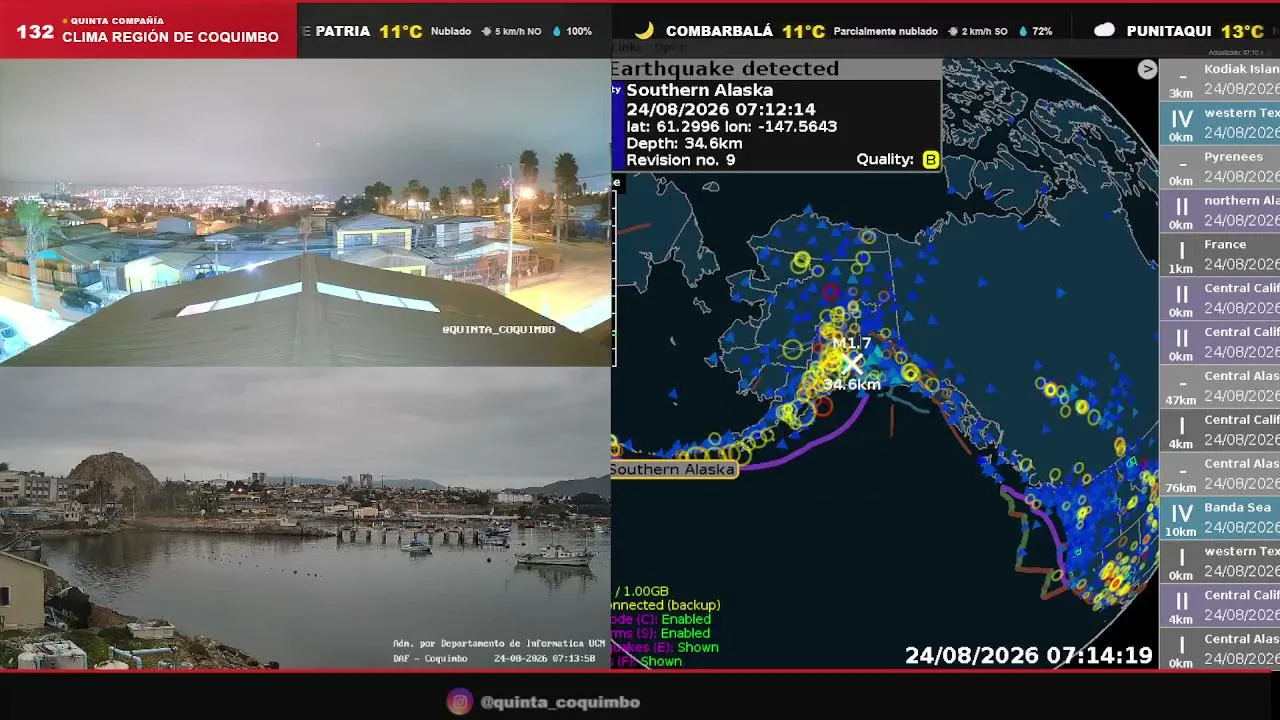Click the "Nublado" condition for PATRIA

451,31
